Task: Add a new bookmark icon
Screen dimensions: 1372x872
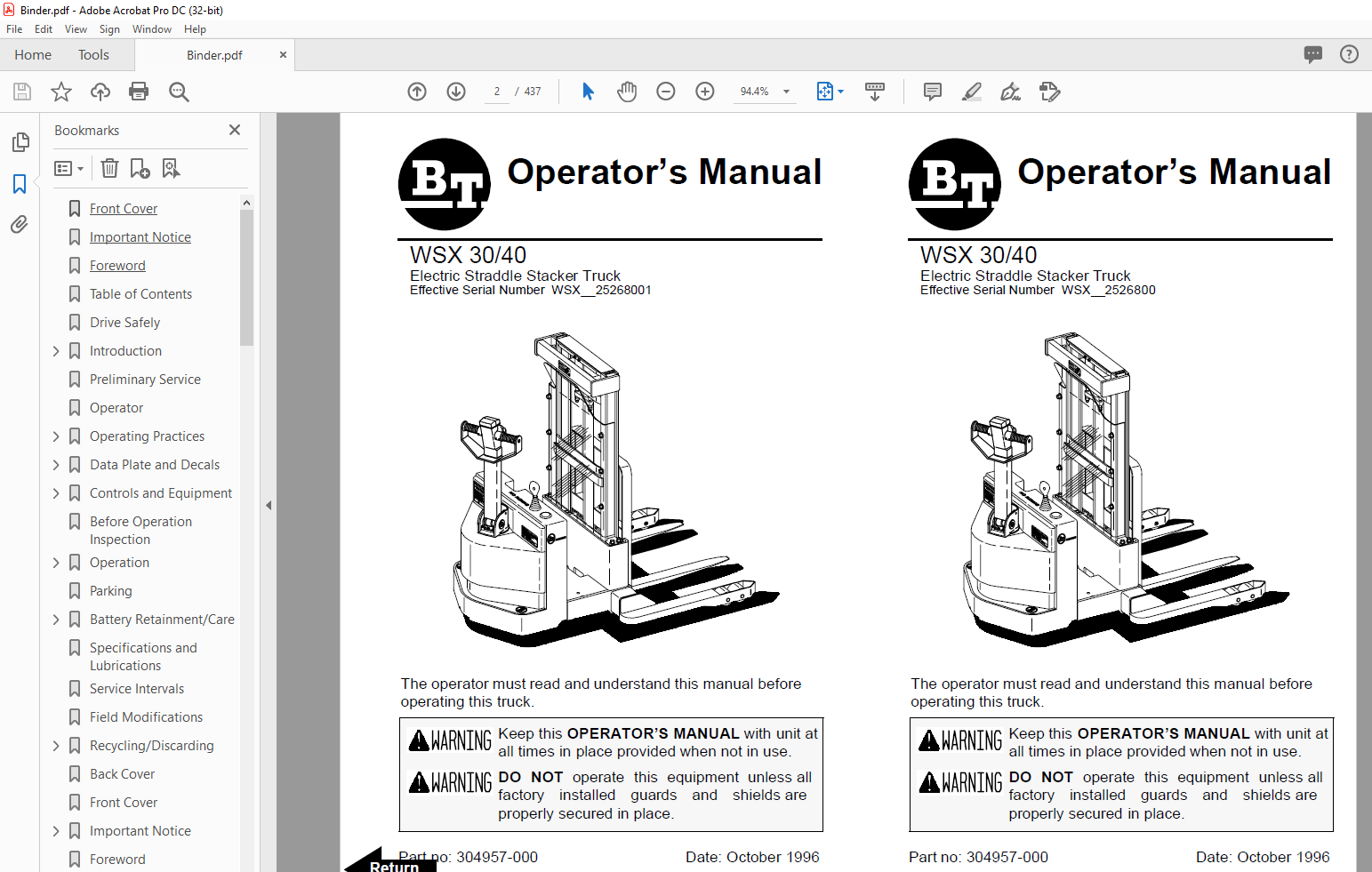Action: tap(140, 168)
